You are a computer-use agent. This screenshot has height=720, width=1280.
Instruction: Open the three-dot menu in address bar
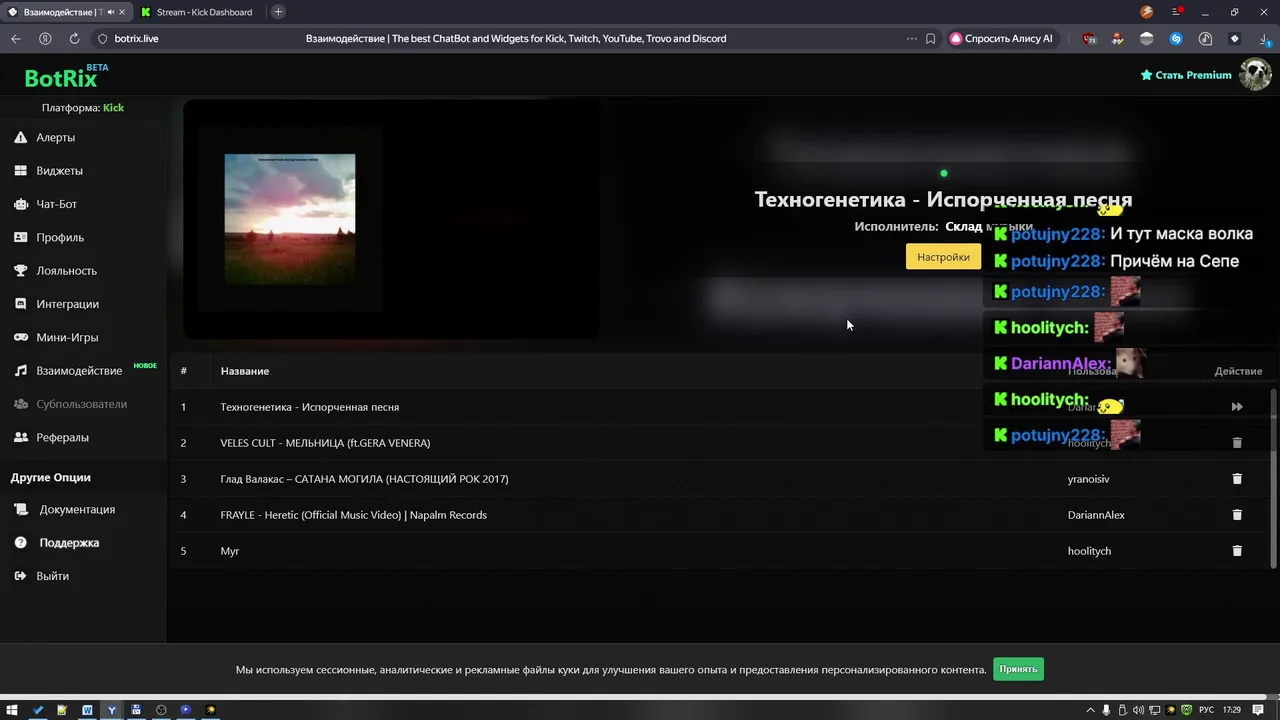tap(911, 39)
